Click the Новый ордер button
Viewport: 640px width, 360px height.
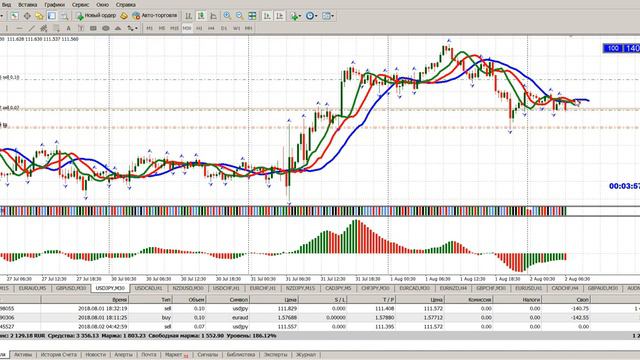click(96, 16)
